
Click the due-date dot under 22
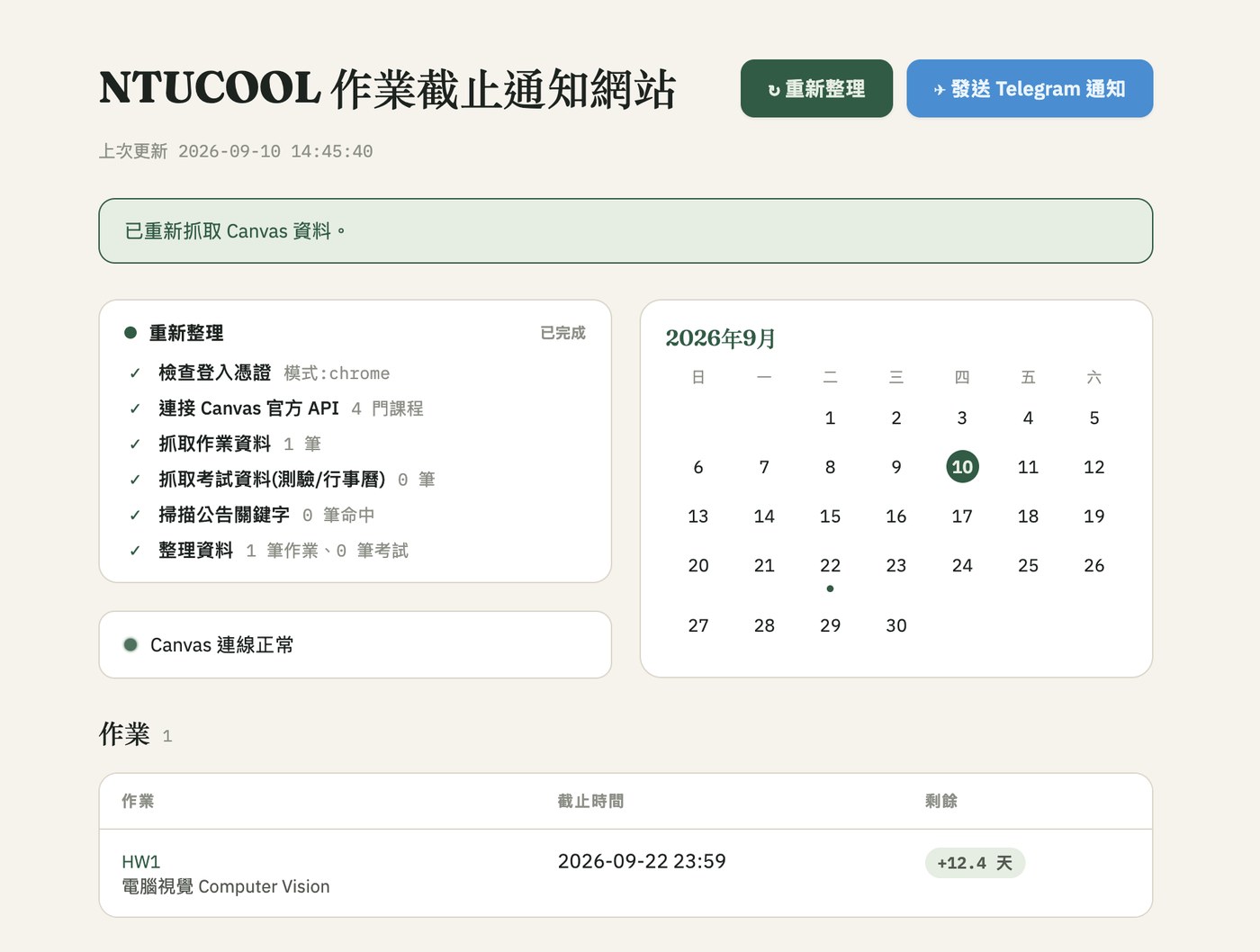830,588
